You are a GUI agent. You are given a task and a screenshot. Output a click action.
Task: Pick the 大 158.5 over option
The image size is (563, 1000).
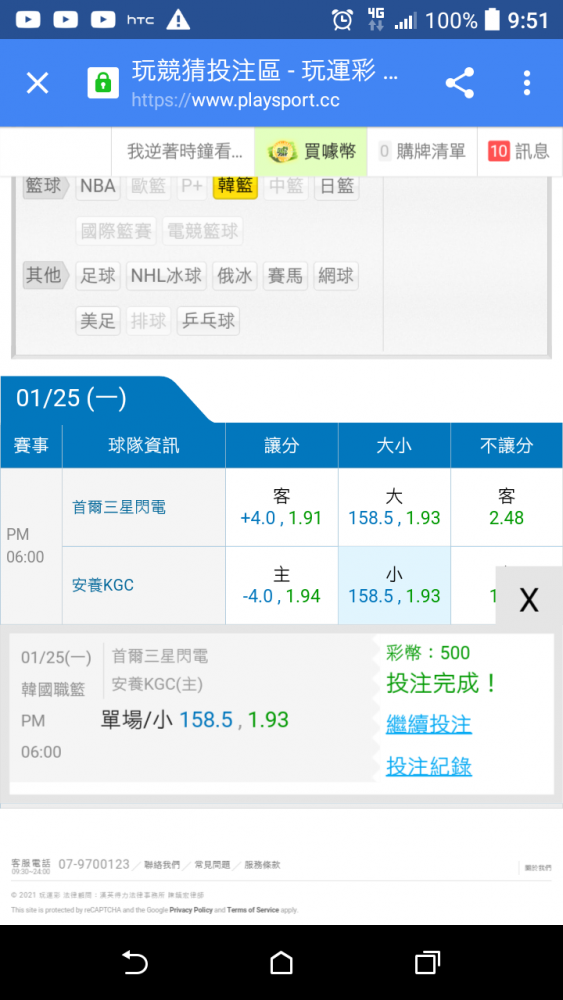click(394, 508)
